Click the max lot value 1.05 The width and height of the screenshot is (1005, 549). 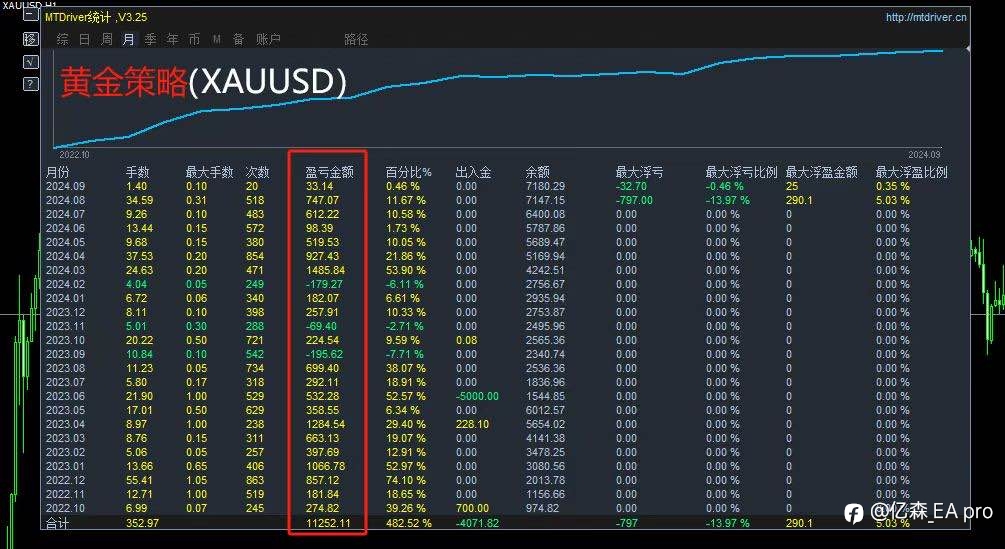(x=196, y=480)
